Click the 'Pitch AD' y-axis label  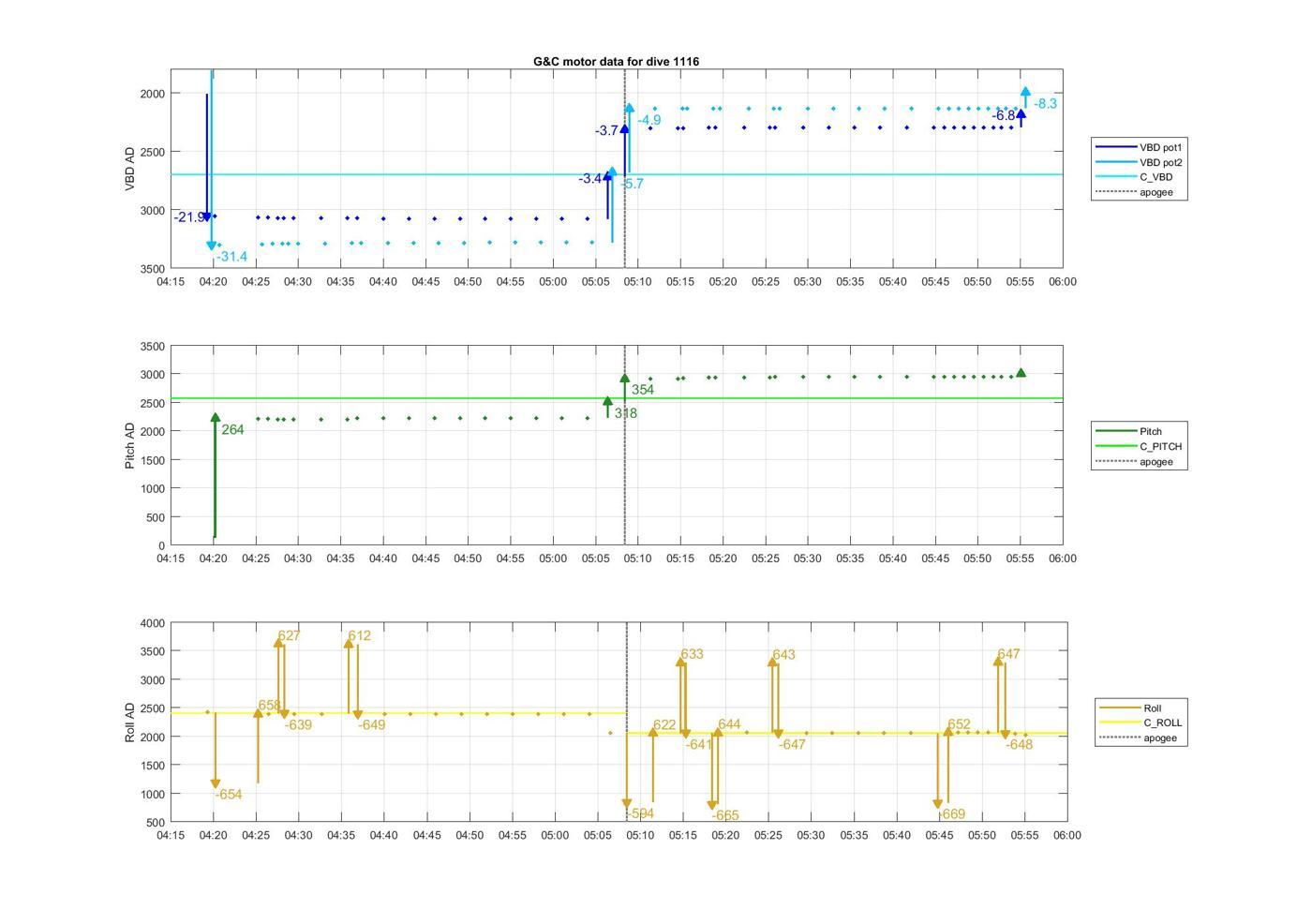point(130,445)
